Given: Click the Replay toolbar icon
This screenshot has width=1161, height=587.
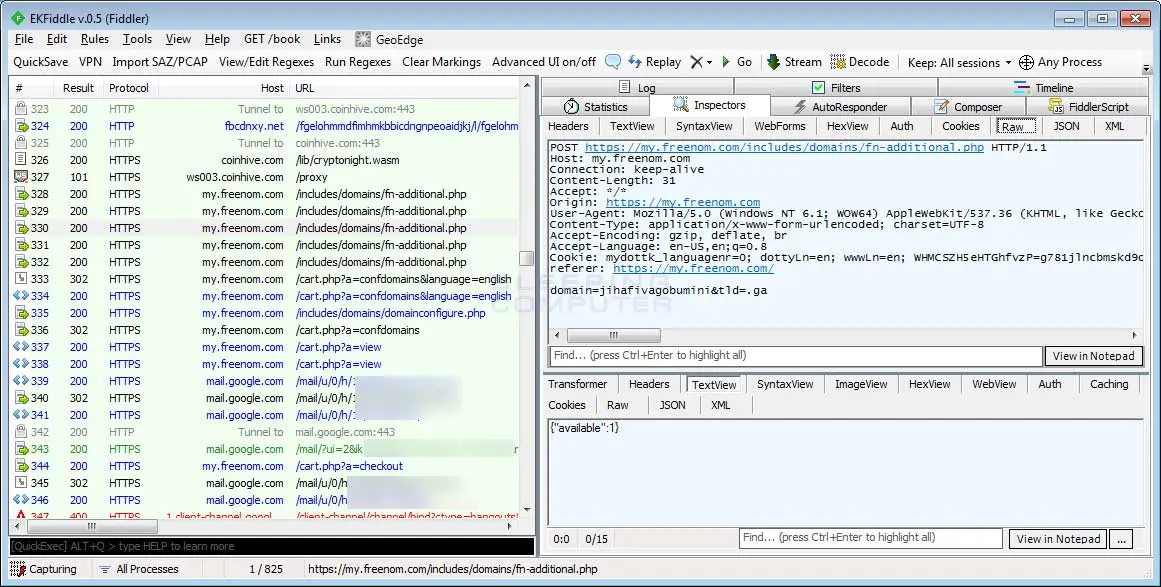Looking at the screenshot, I should 635,61.
